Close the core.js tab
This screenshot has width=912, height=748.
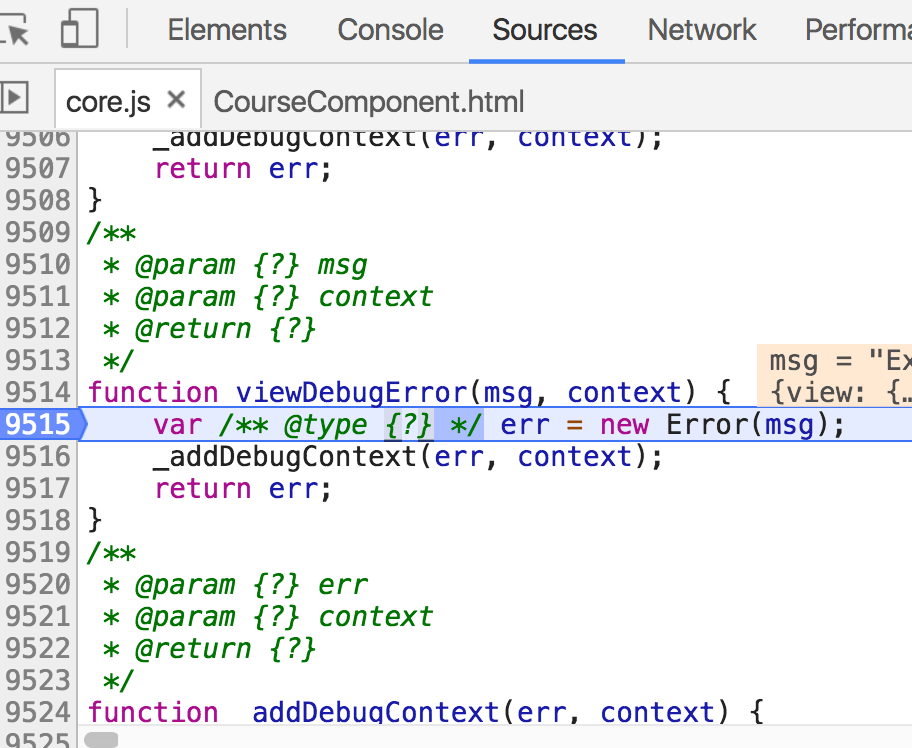175,99
